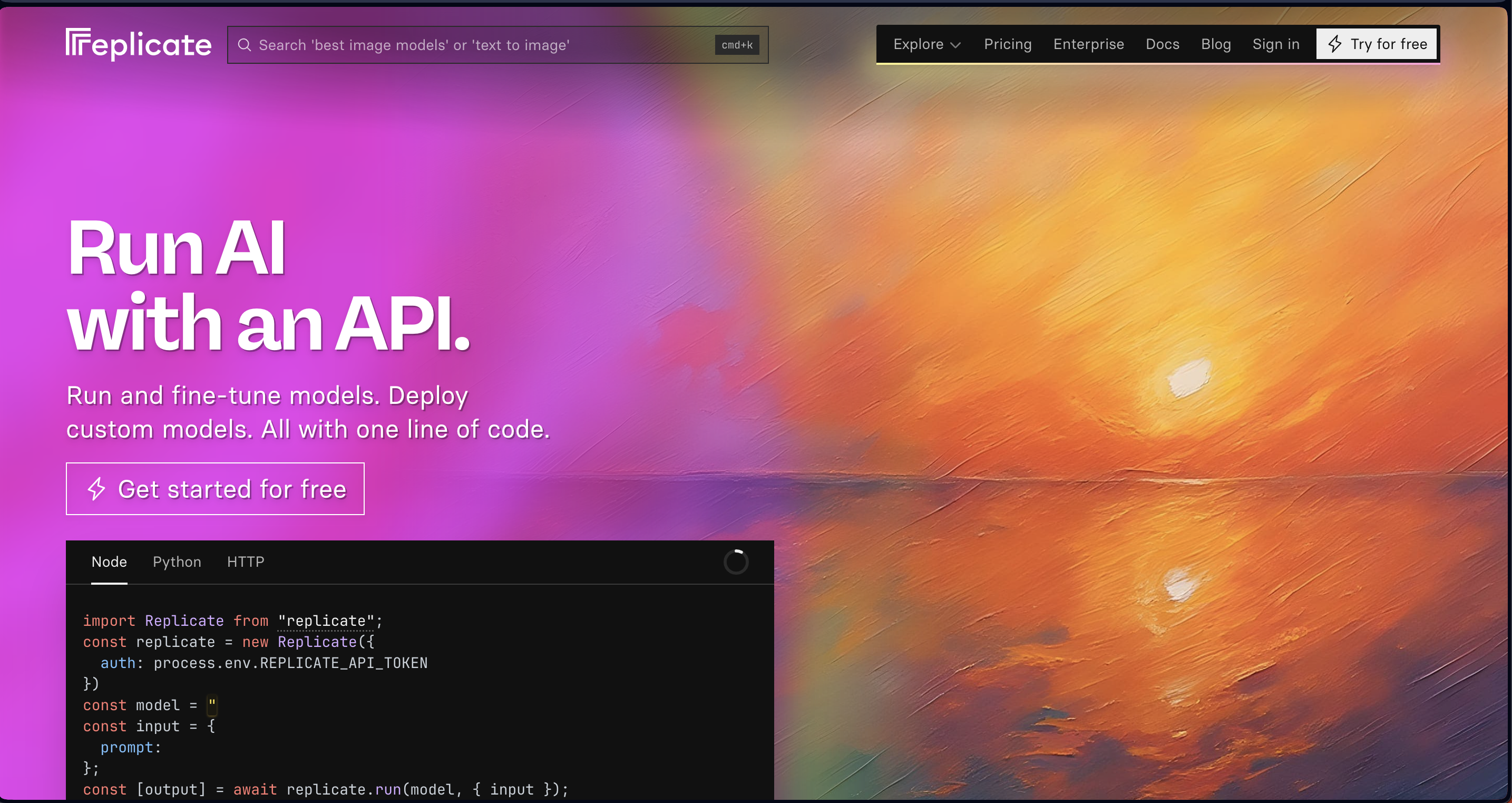This screenshot has height=803, width=1512.
Task: Focus the model search input field
Action: pos(470,45)
